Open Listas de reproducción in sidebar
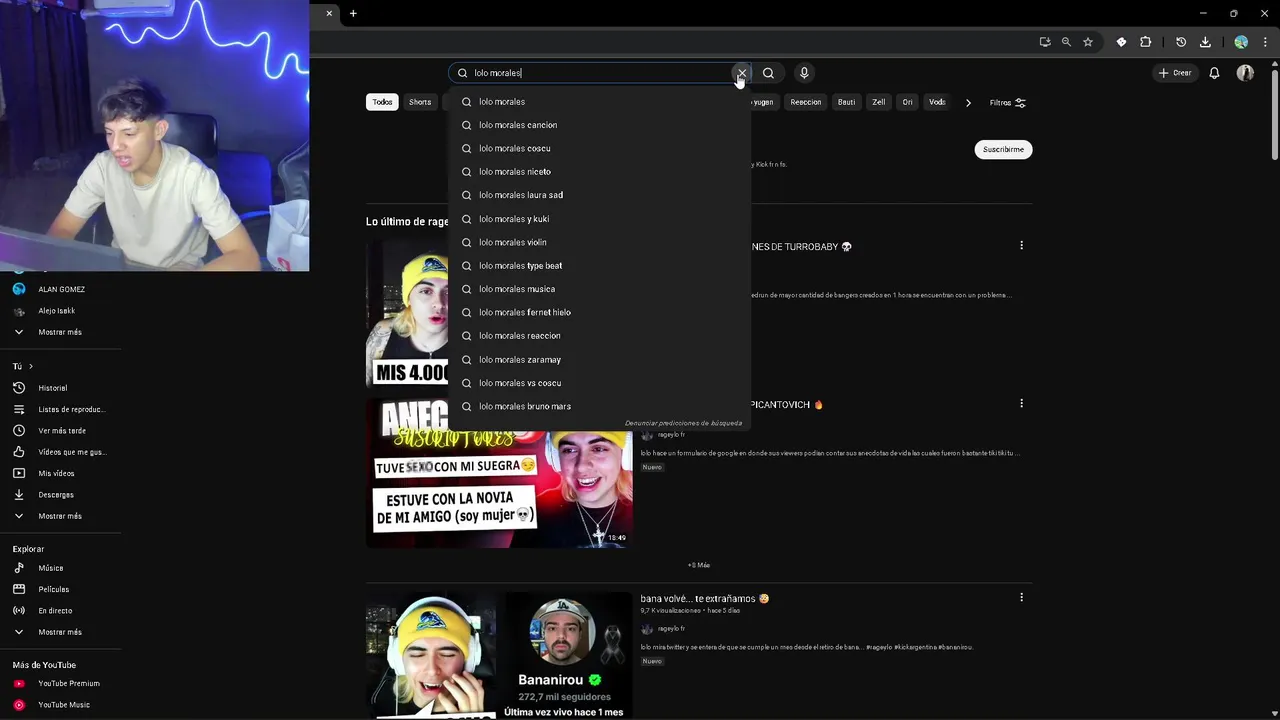1280x720 pixels. coord(61,409)
